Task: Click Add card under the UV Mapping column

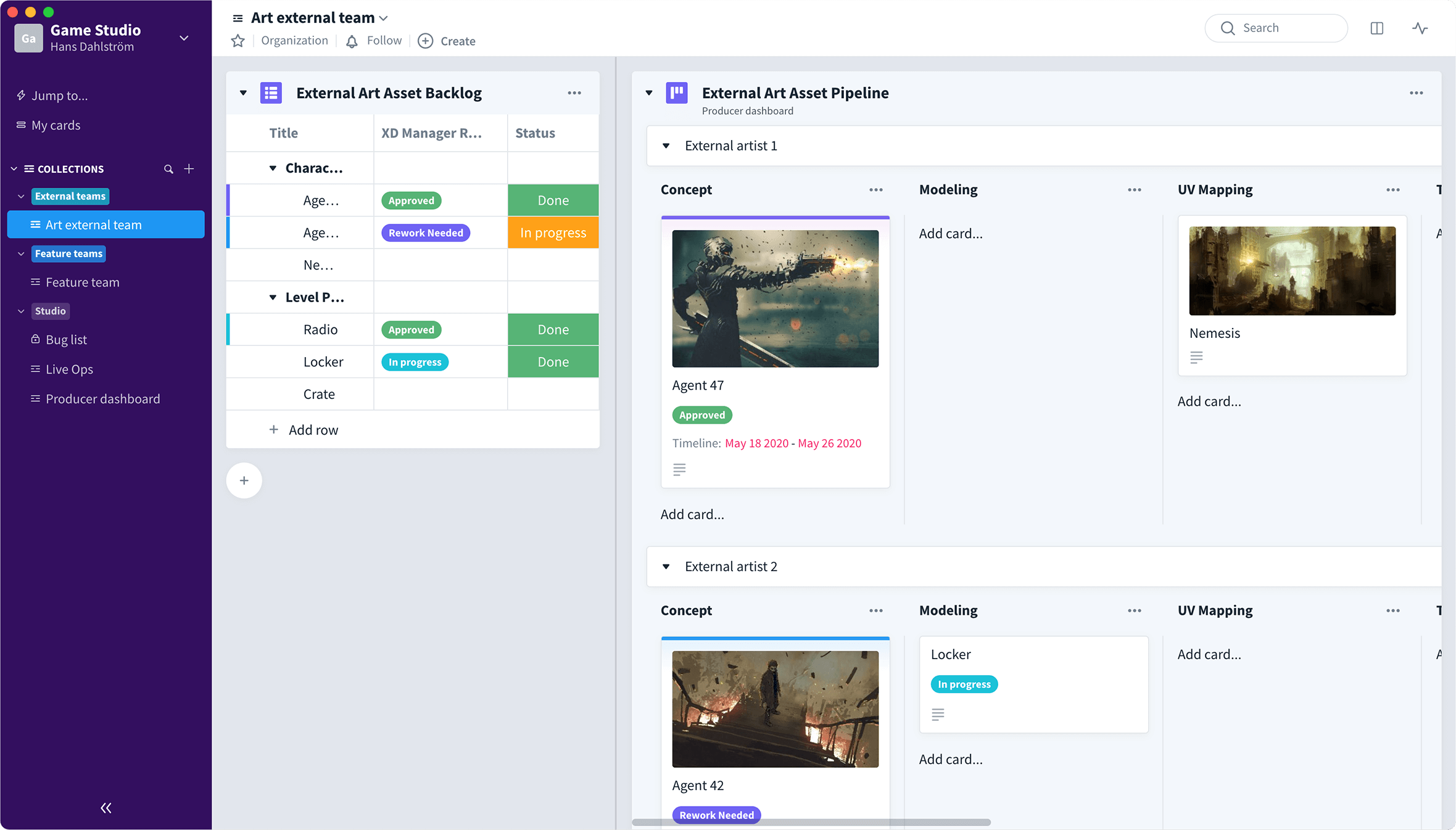Action: tap(1209, 401)
